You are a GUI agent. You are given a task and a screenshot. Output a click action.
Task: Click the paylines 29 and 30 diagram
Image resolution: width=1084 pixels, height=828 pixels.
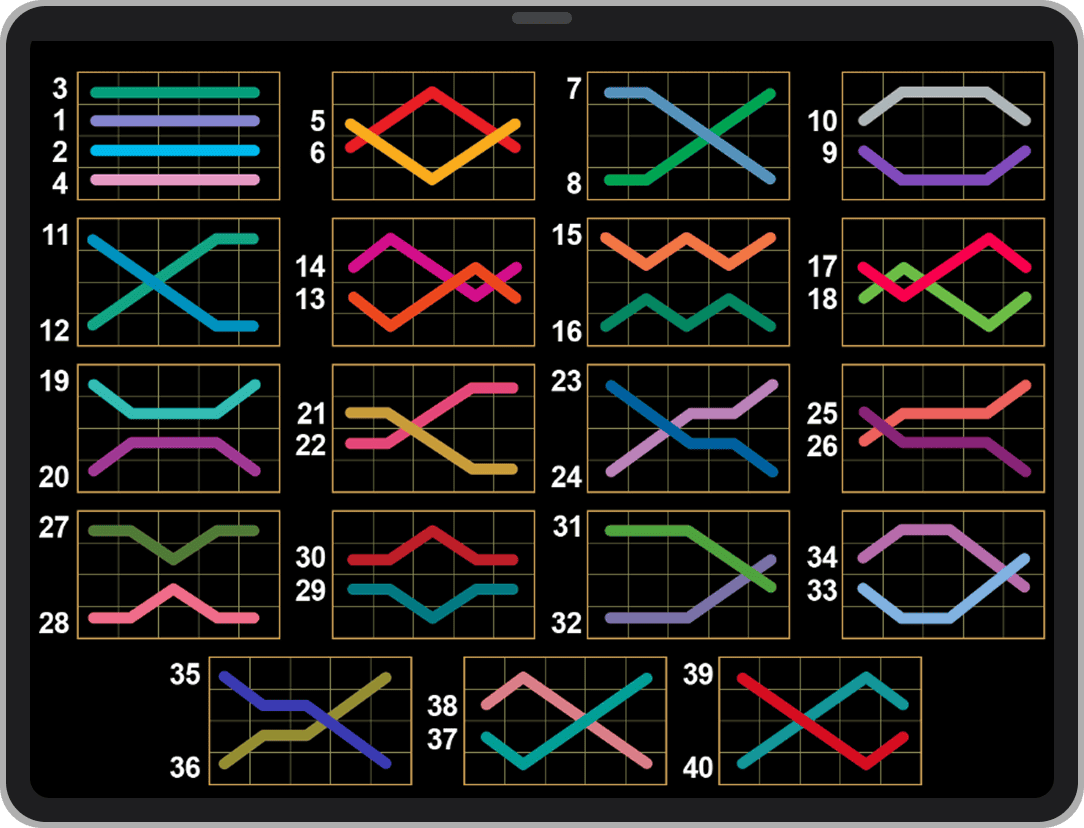pos(433,574)
